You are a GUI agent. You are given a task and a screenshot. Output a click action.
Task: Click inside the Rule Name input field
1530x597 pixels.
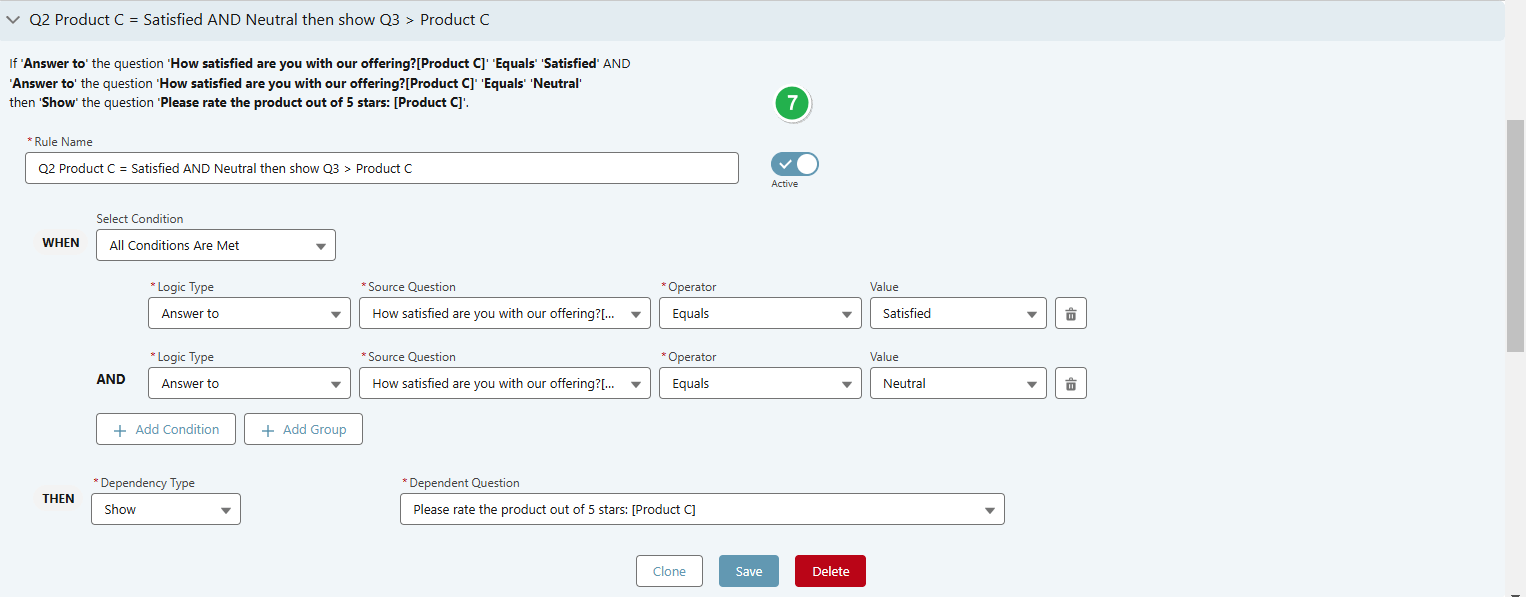click(x=380, y=167)
